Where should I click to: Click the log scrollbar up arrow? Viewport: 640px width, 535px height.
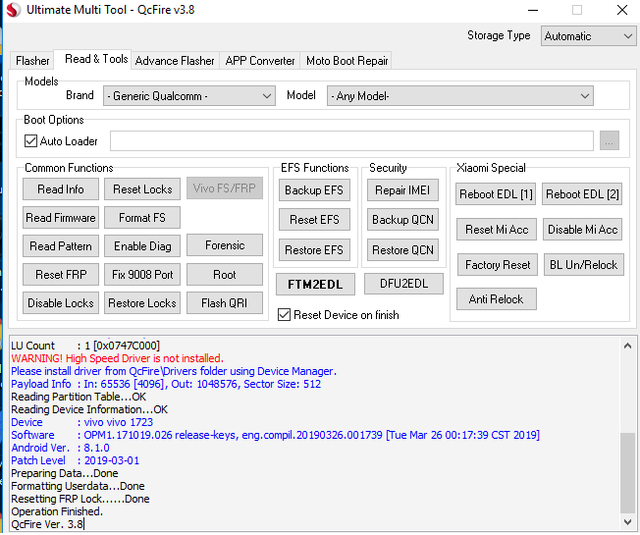click(x=628, y=346)
